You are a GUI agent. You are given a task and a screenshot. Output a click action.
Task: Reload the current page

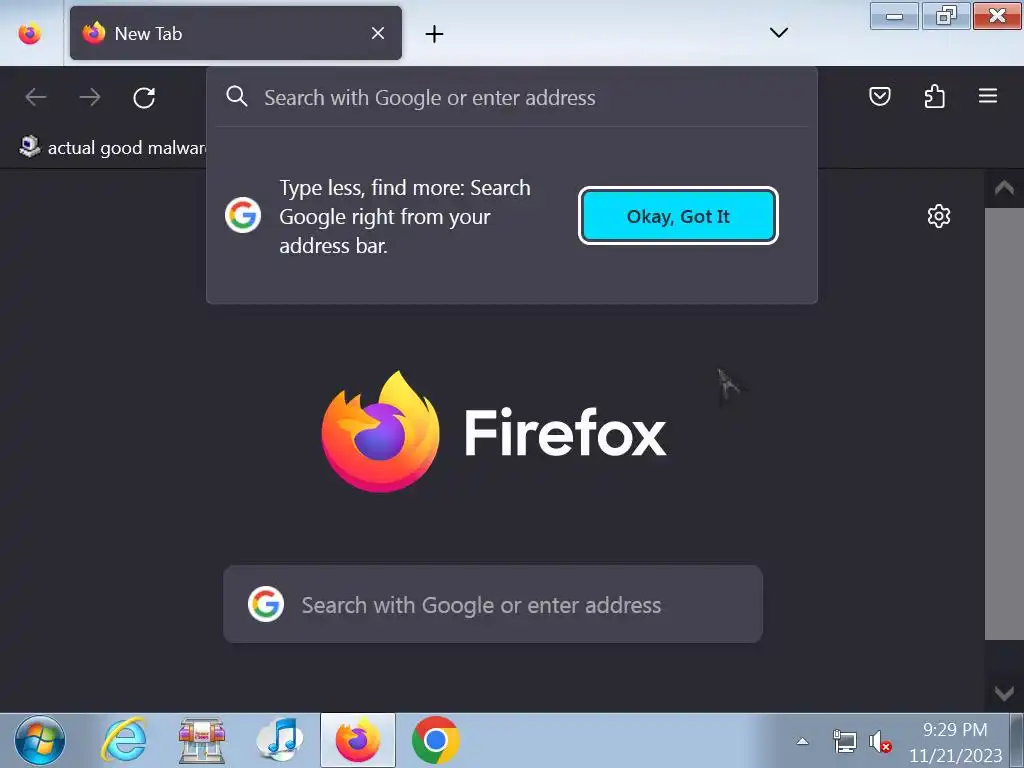pyautogui.click(x=144, y=98)
